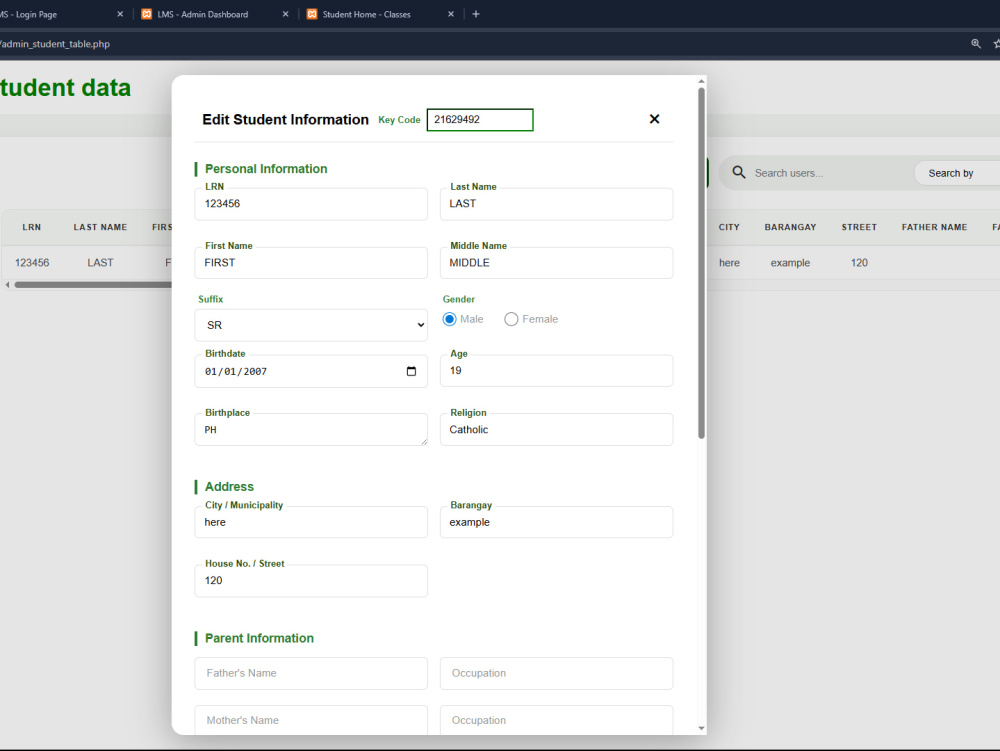Click the table cell 120
1000x751 pixels.
pyautogui.click(x=859, y=263)
